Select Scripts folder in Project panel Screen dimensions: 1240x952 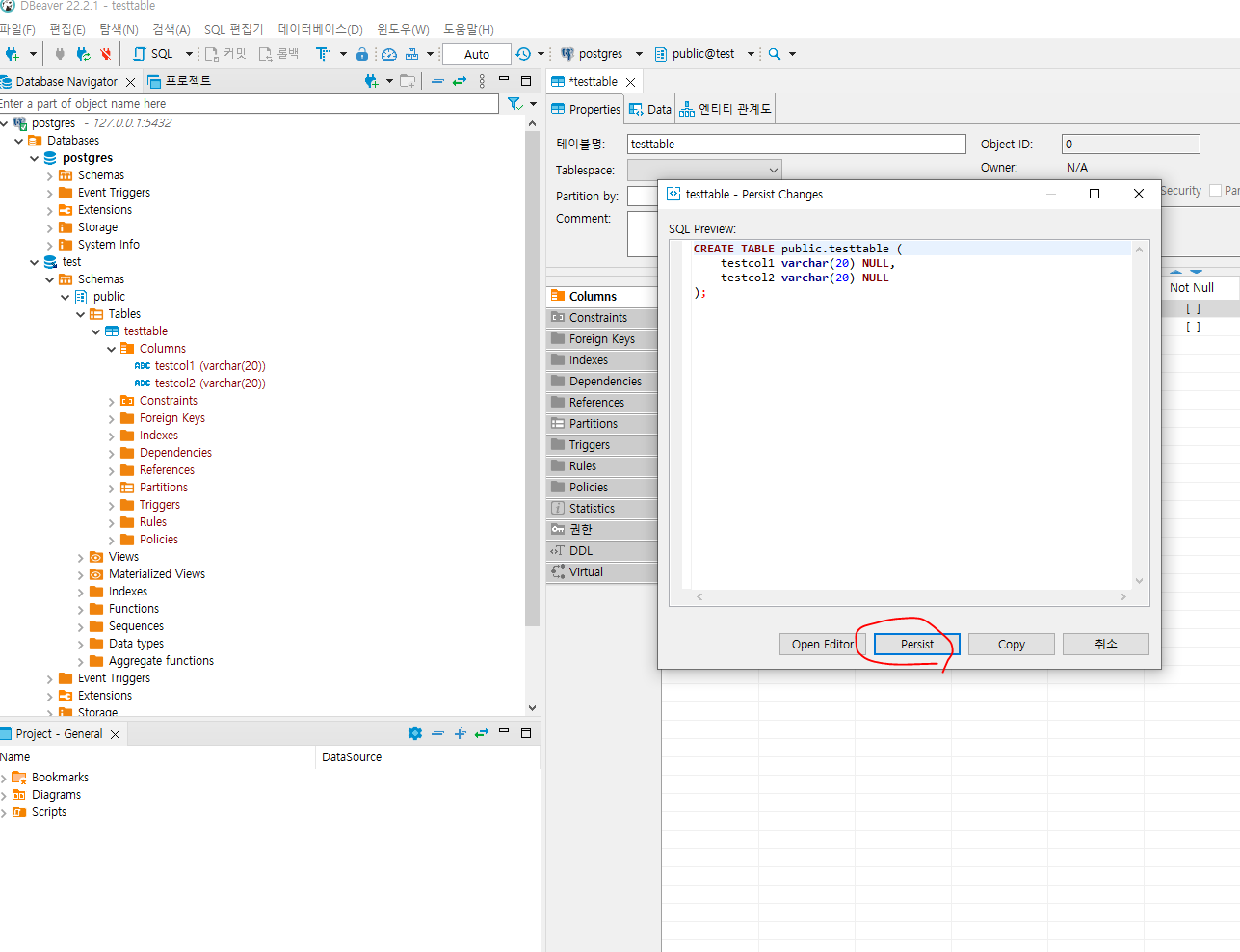[x=48, y=812]
